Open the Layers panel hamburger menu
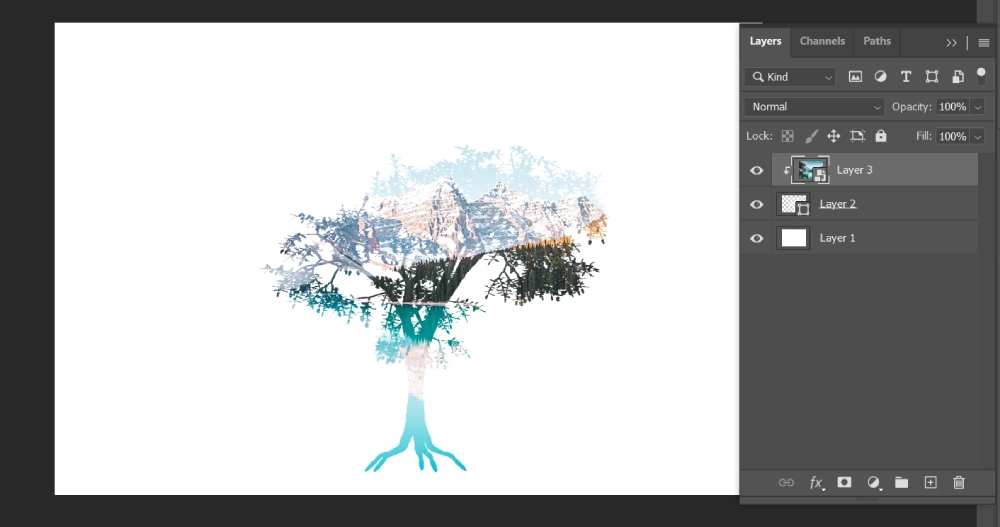 pos(984,43)
